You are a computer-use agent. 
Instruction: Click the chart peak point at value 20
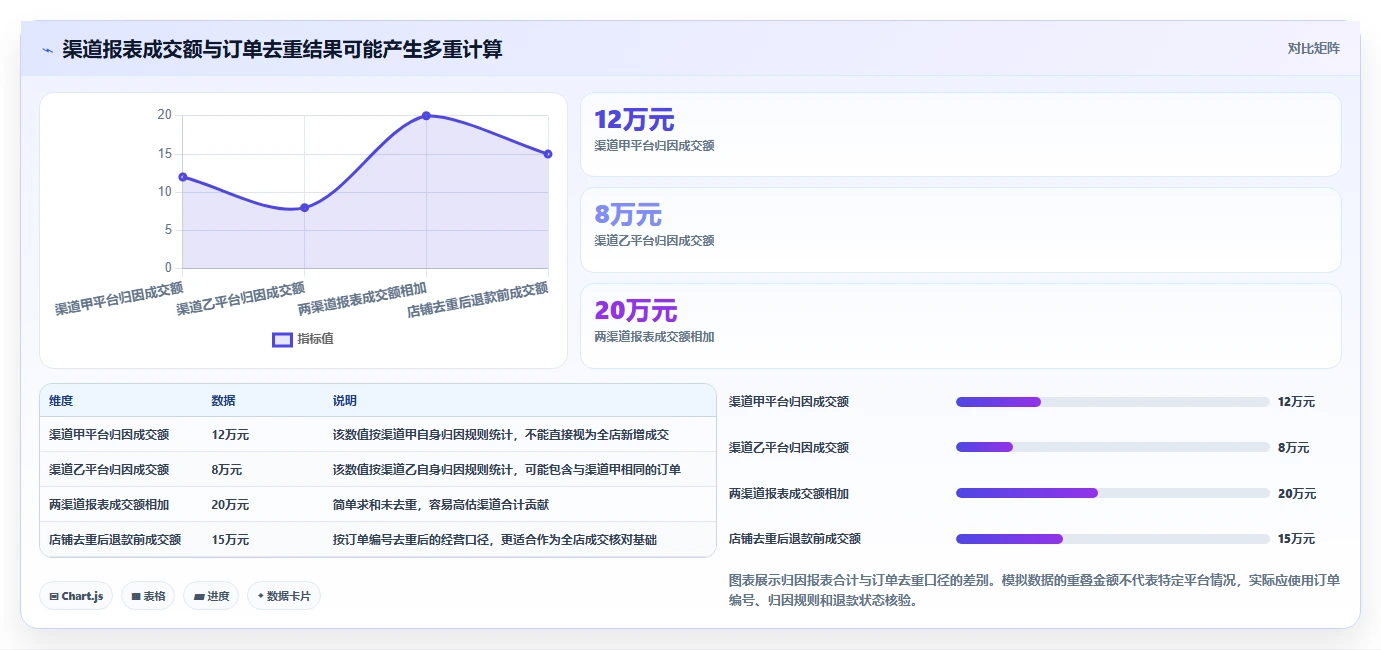click(x=426, y=116)
